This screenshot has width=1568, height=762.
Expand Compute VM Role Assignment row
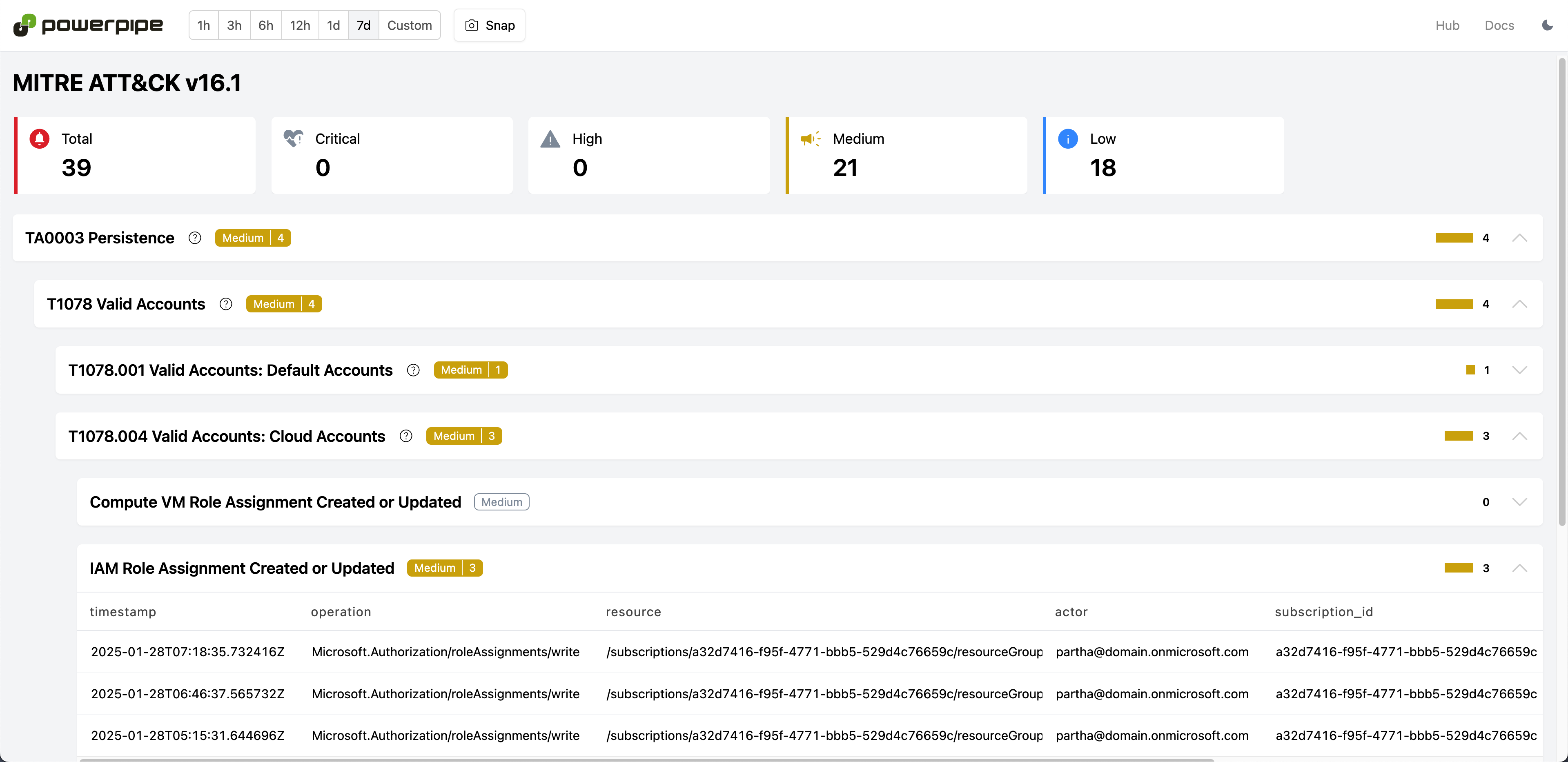tap(1519, 502)
